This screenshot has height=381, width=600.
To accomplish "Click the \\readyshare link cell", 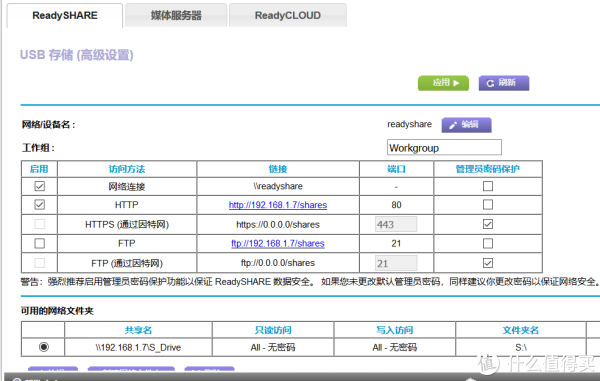I will (278, 186).
